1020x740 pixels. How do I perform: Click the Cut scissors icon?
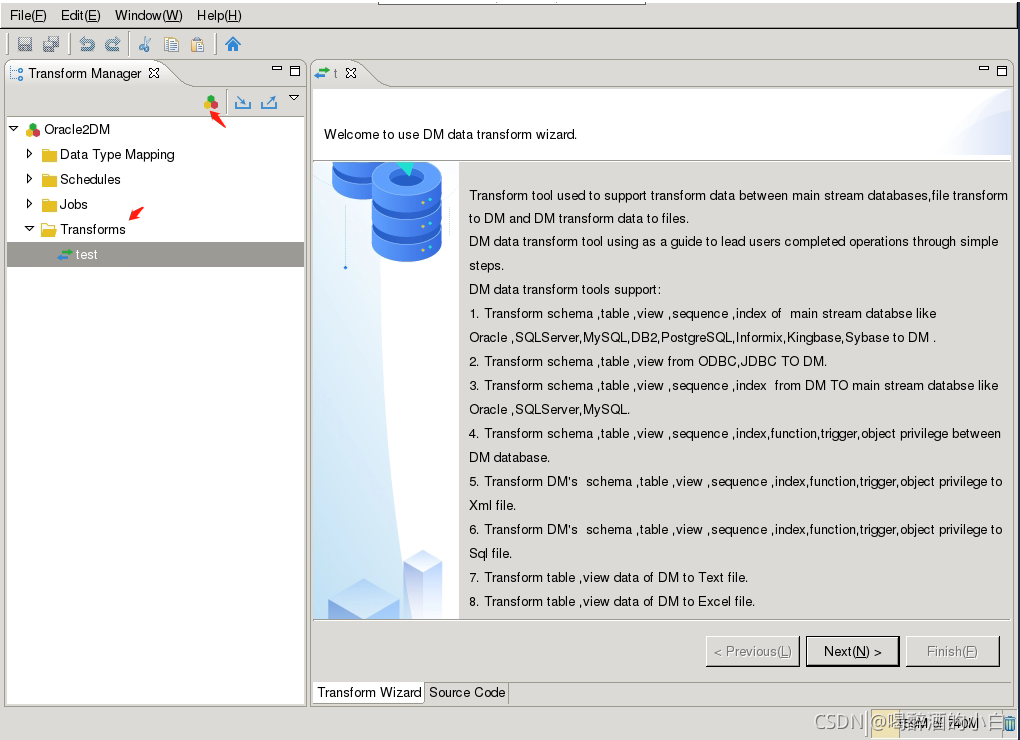click(145, 44)
